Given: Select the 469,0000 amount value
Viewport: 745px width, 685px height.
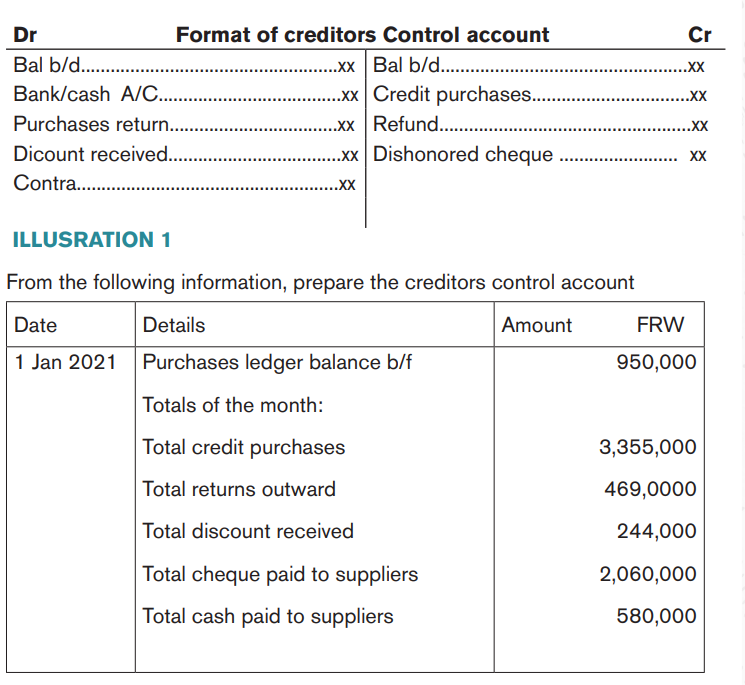Looking at the screenshot, I should coord(650,489).
